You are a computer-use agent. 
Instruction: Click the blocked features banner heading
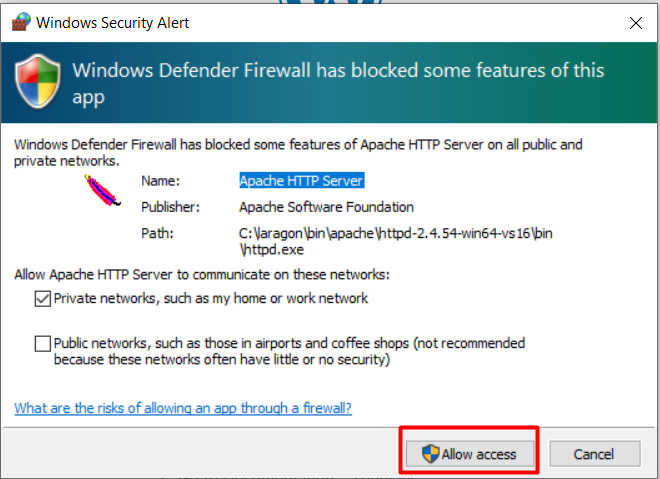(338, 83)
